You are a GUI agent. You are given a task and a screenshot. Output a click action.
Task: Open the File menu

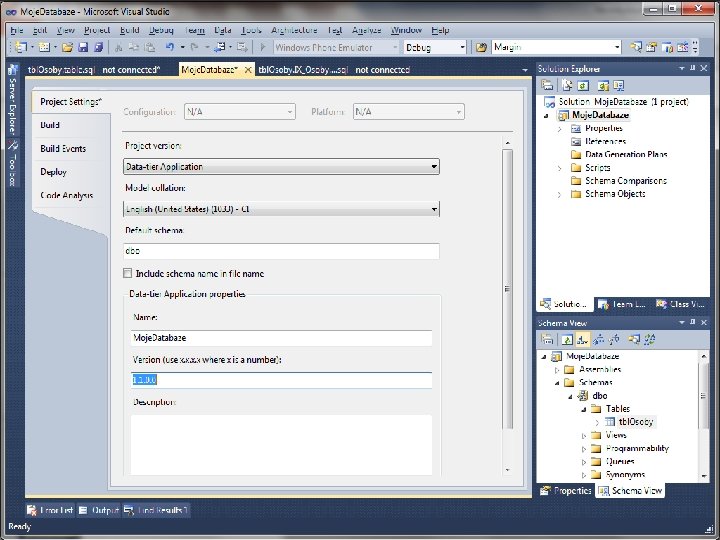click(17, 30)
